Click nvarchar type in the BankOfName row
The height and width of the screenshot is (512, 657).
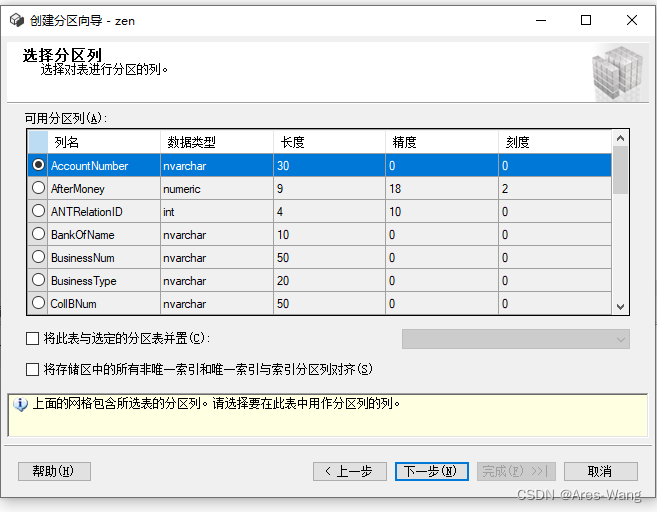point(217,234)
